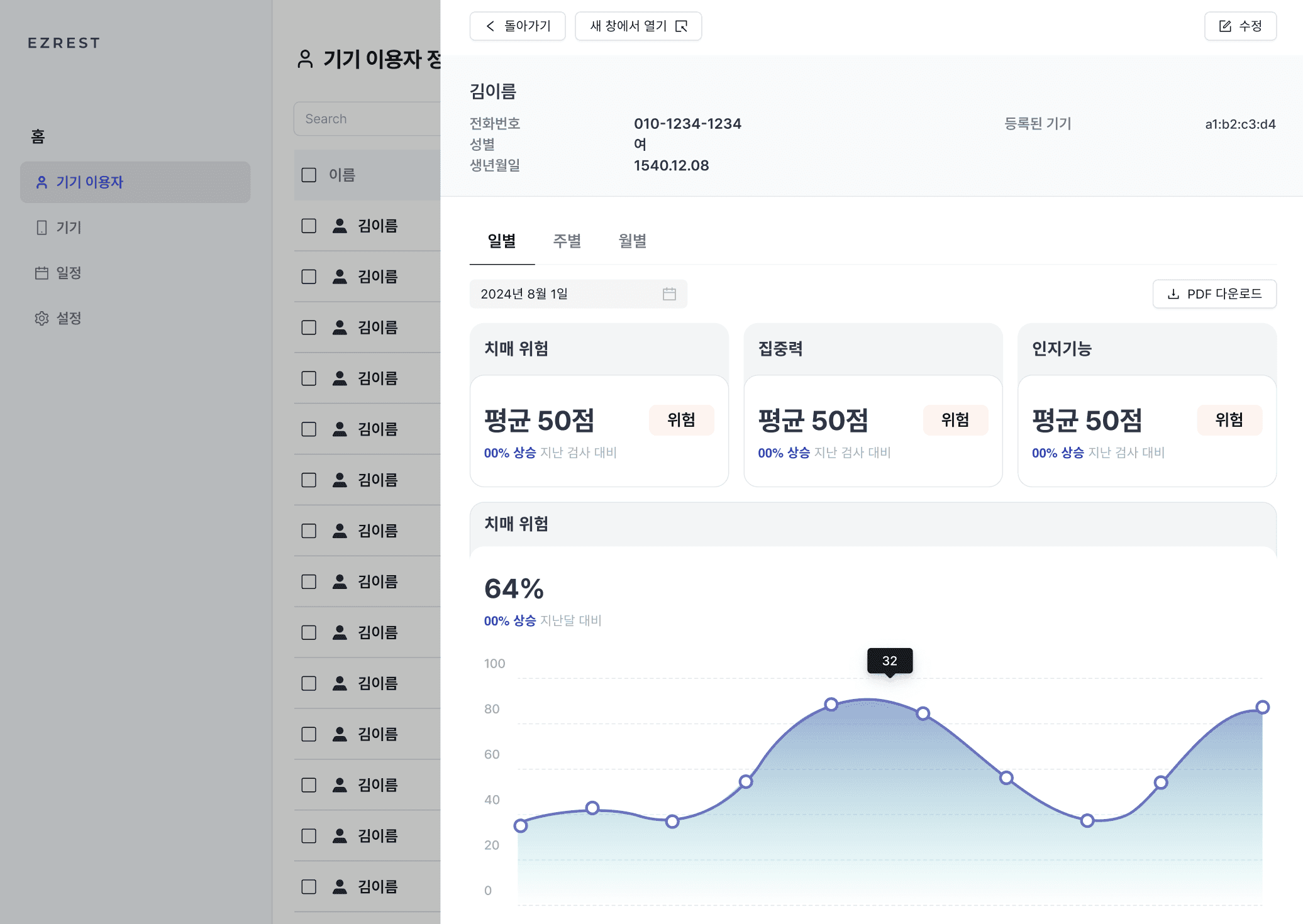Click 위험 badge in 집중력 card
Image resolution: width=1303 pixels, height=924 pixels.
click(955, 420)
